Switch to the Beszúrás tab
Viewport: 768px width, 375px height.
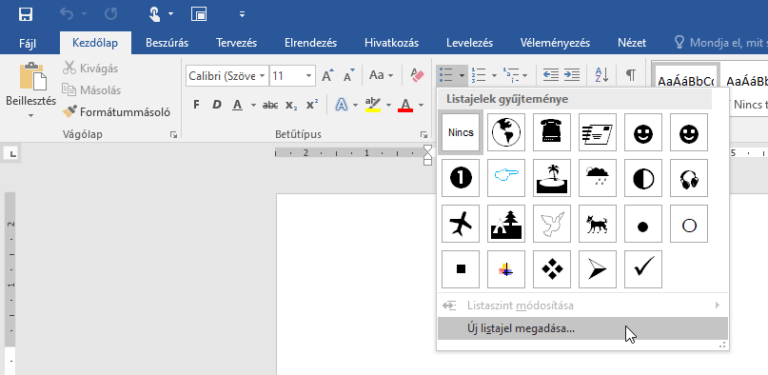(167, 43)
